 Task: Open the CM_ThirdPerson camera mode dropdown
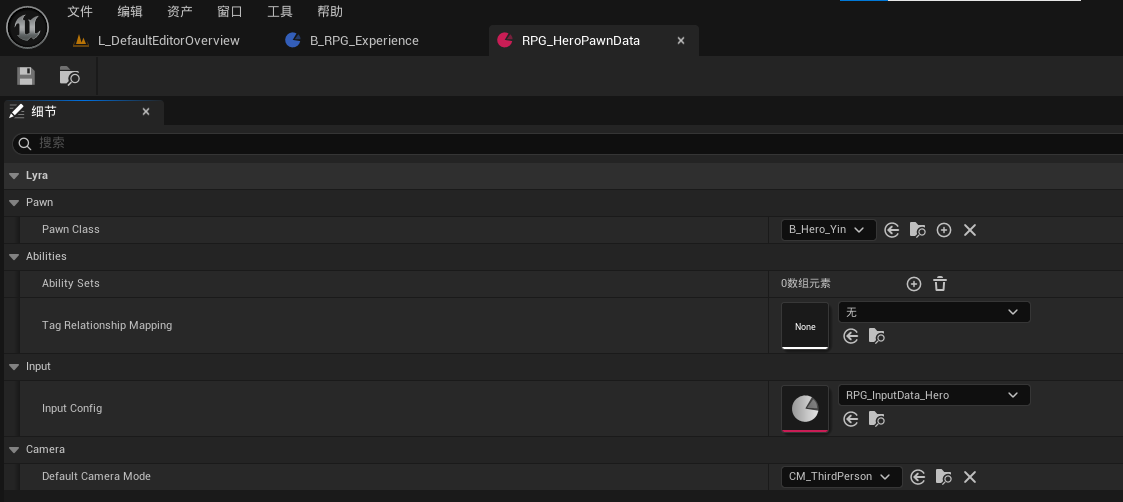tap(842, 477)
